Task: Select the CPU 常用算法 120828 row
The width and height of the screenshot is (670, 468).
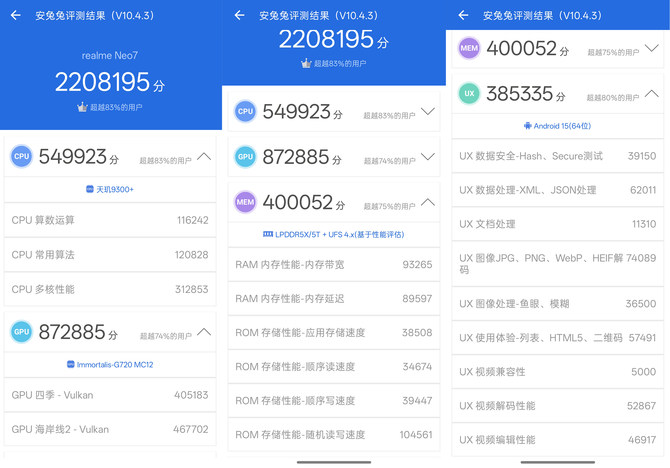Action: click(x=110, y=255)
